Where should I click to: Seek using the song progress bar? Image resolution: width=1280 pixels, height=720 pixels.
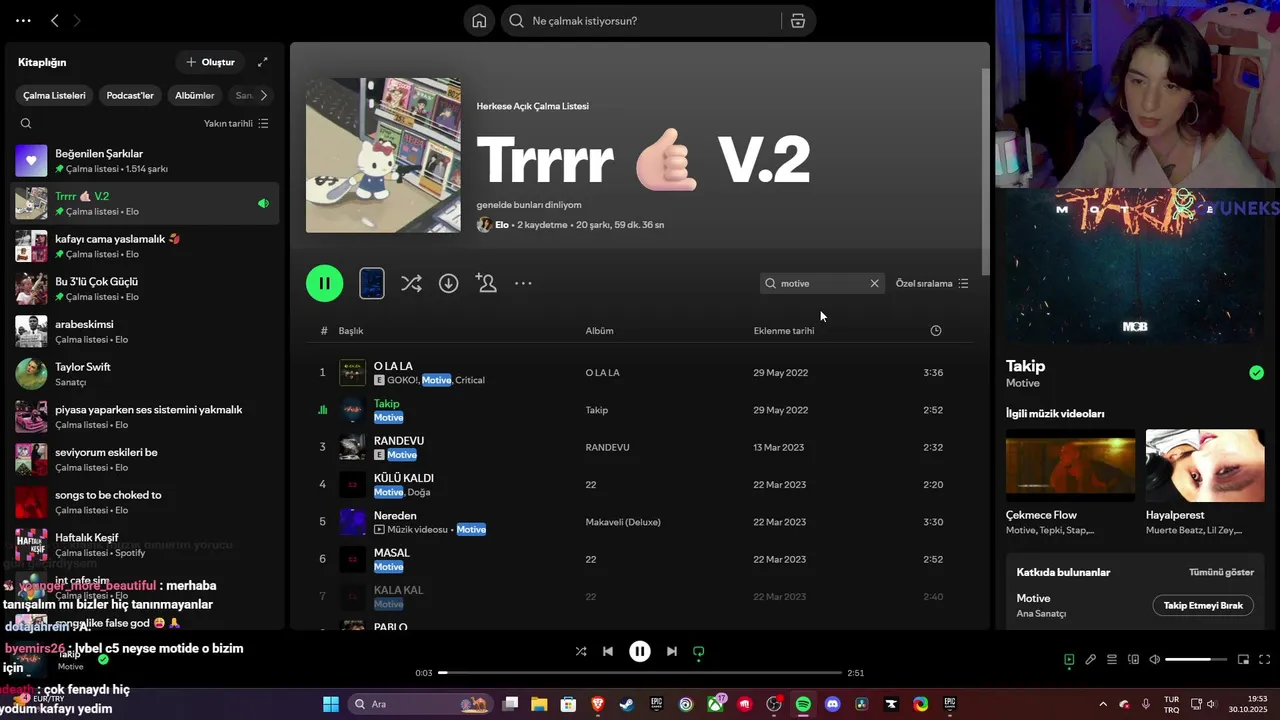[x=640, y=673]
